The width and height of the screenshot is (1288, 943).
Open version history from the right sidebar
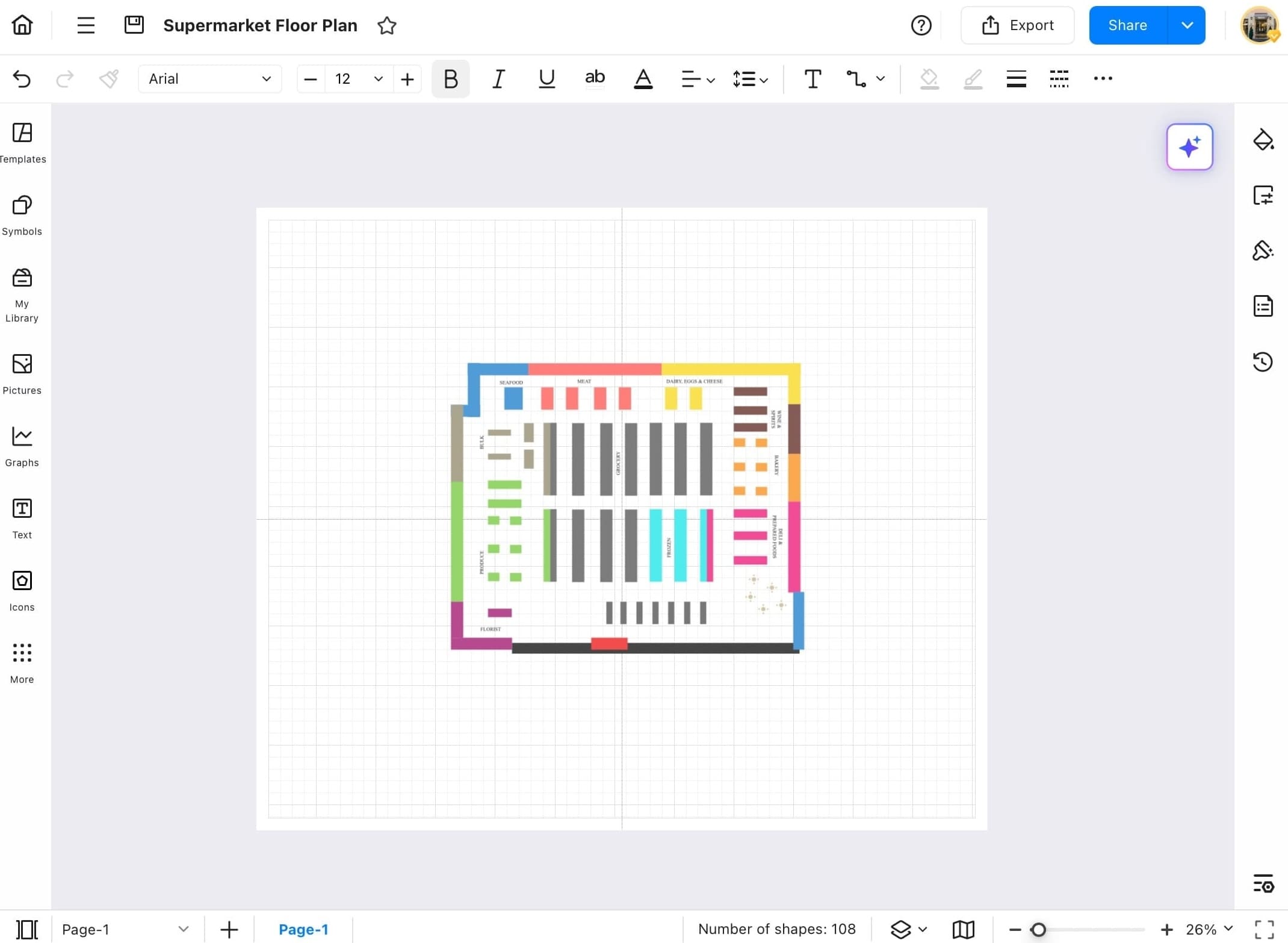(1263, 361)
